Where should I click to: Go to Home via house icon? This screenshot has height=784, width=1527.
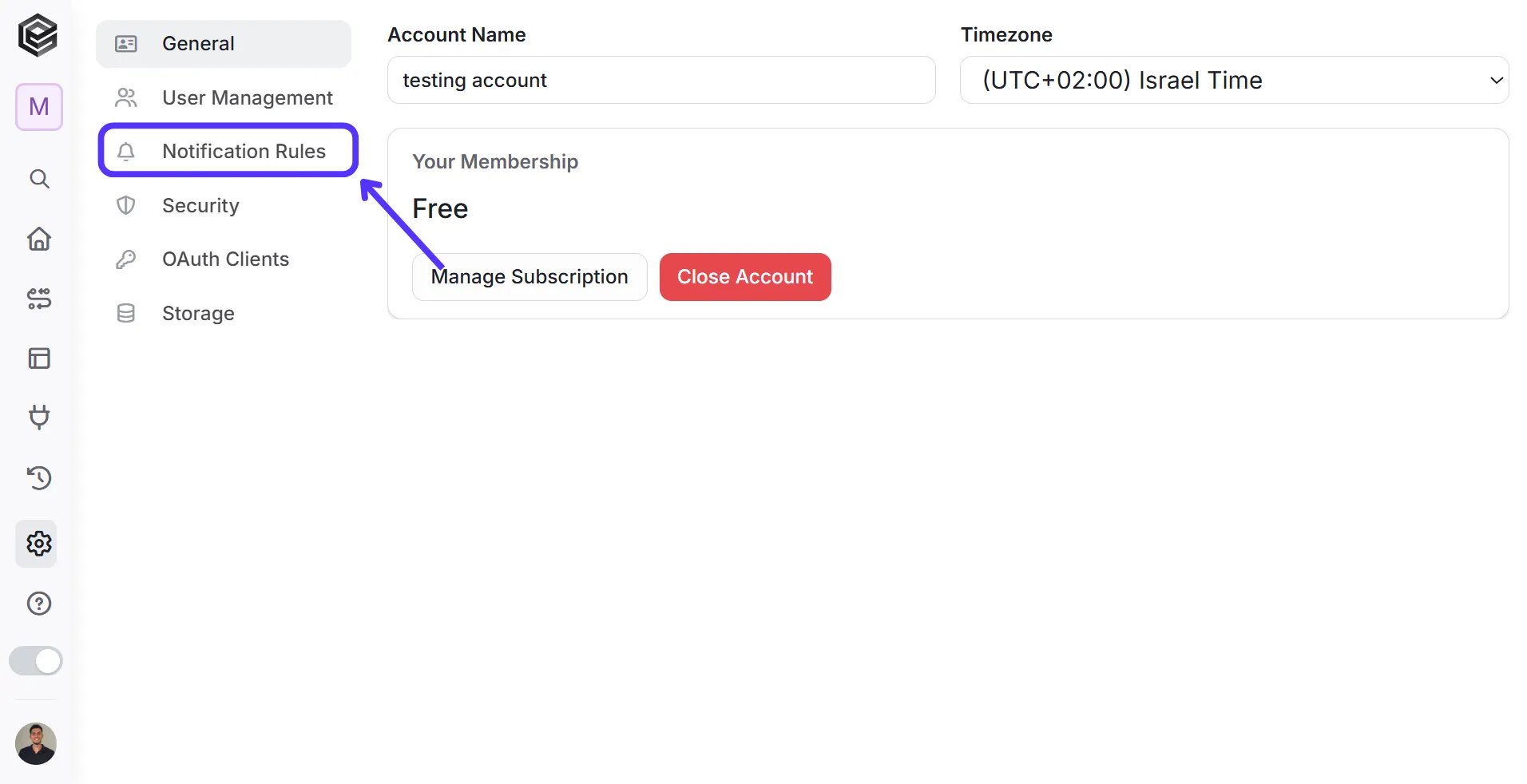point(39,239)
